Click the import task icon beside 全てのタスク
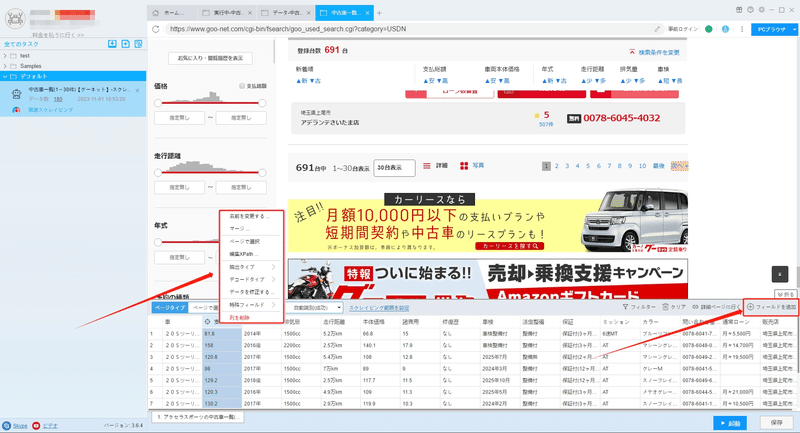The image size is (800, 433). [x=112, y=44]
